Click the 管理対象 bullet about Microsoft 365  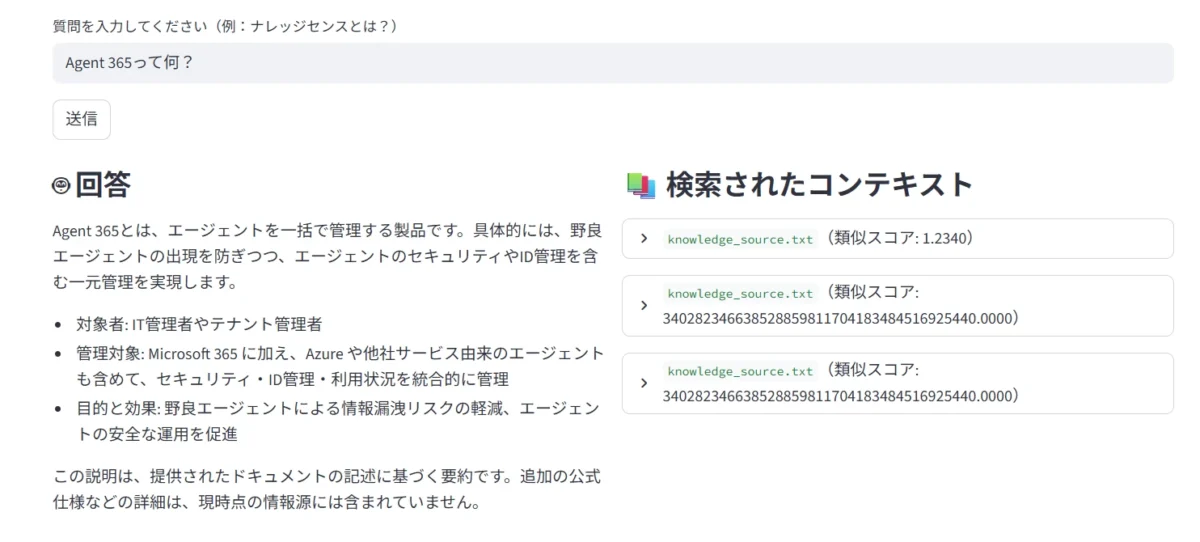(338, 366)
